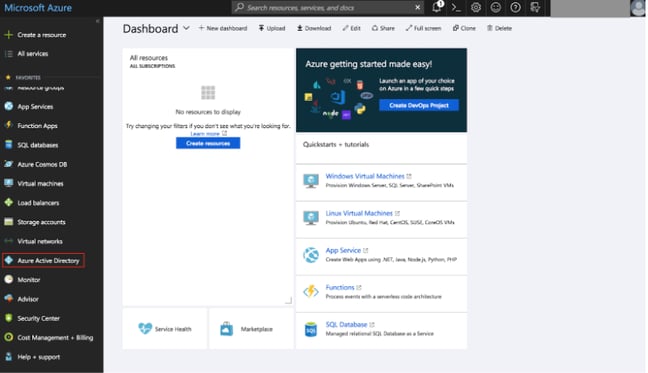The image size is (648, 373).
Task: Click the Load balancers sidebar icon
Action: (9, 202)
